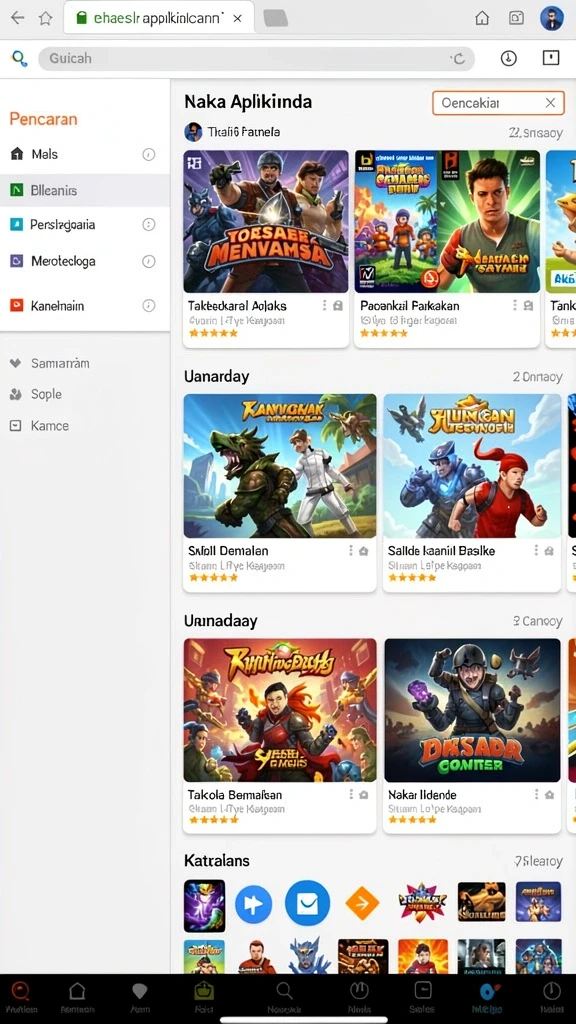
Task: Bookmark page with the star icon
Action: coord(45,18)
